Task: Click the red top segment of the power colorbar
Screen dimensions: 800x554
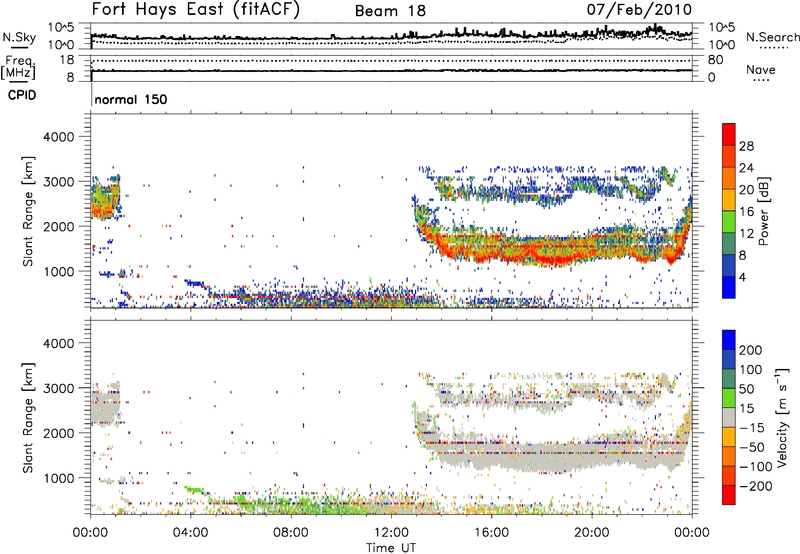Action: 729,135
